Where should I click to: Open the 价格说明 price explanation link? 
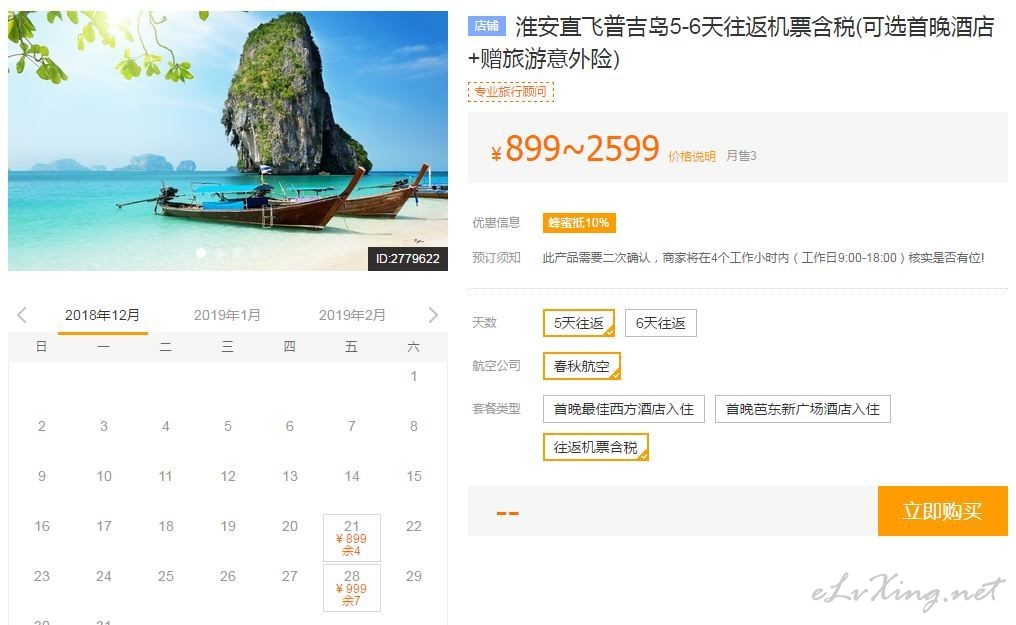pos(691,156)
